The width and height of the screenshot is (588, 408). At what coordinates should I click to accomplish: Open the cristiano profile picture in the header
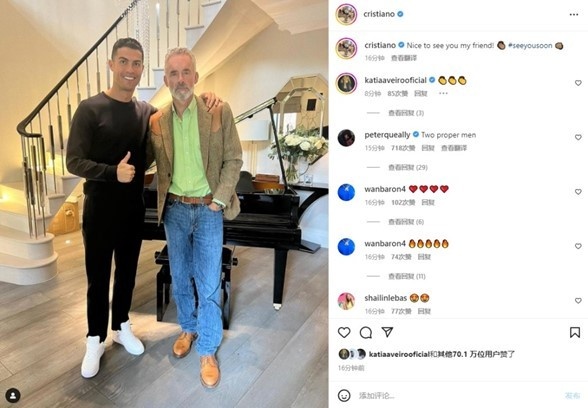[346, 14]
